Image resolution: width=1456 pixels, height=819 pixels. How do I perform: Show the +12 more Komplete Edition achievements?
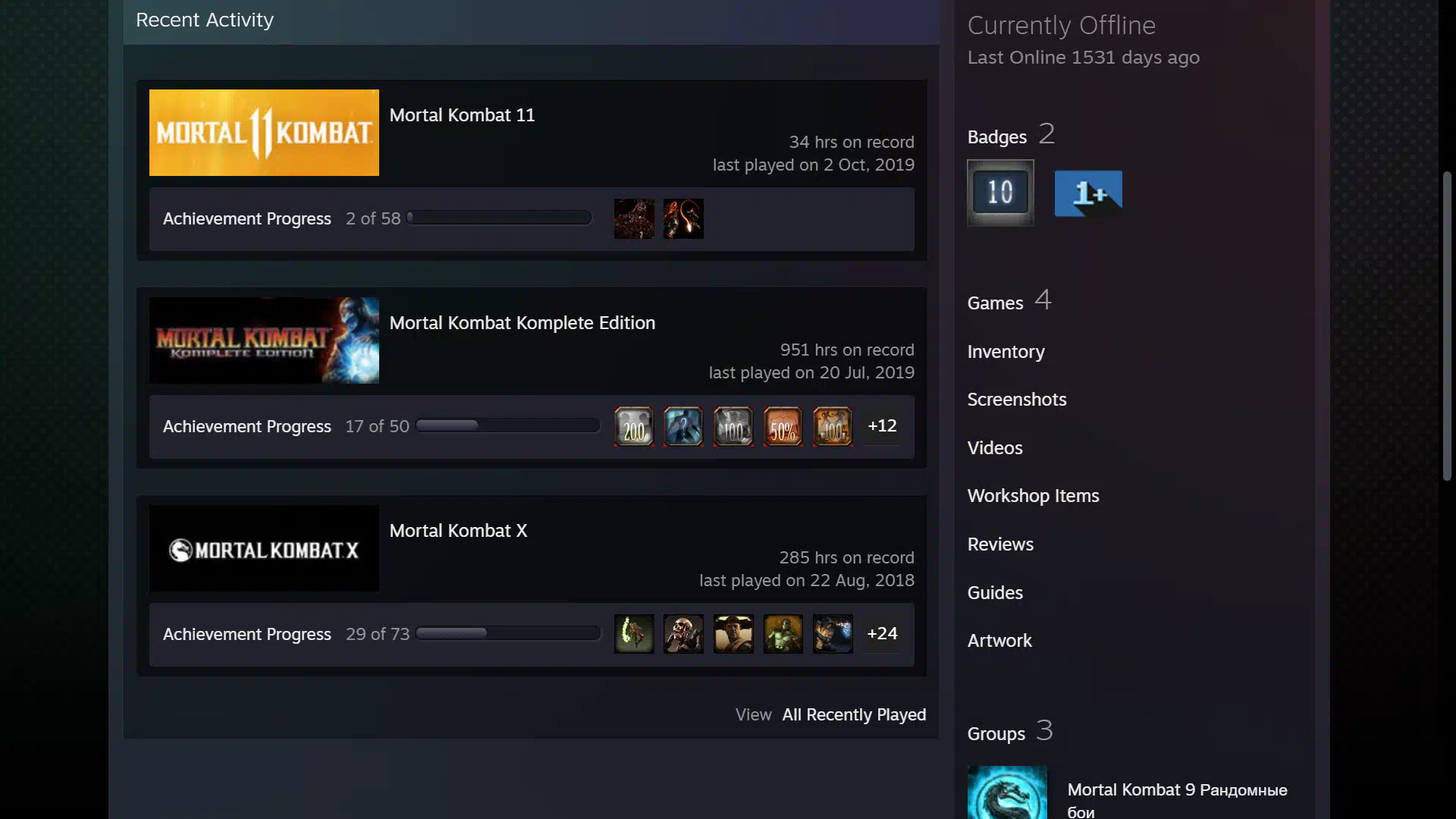click(882, 426)
